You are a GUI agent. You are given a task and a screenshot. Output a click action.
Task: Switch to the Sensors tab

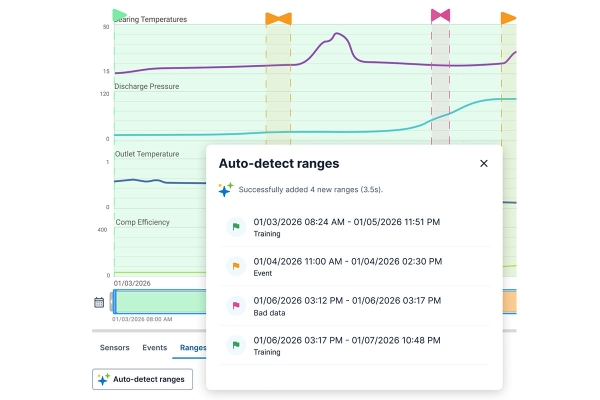tap(114, 348)
